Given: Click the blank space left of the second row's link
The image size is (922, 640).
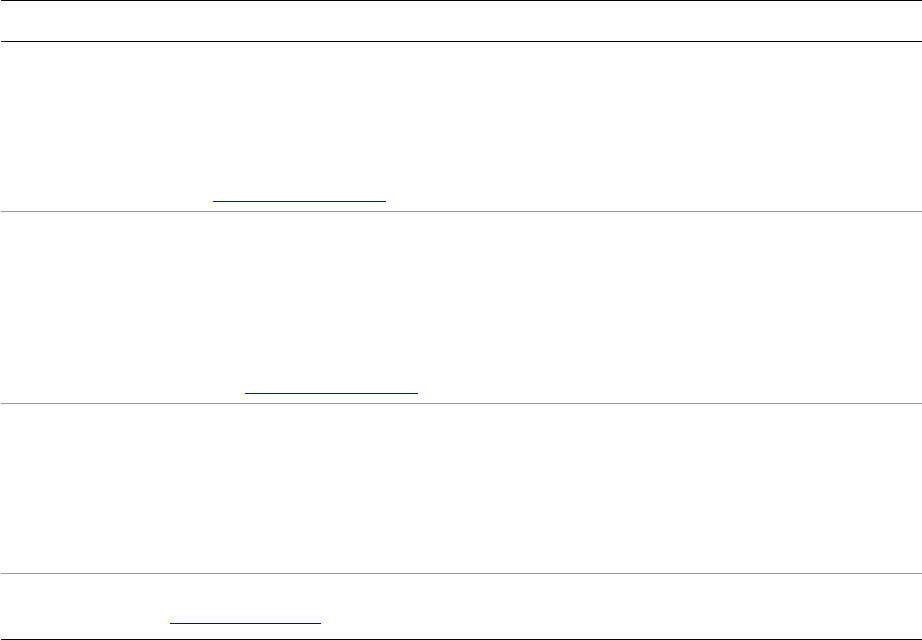Looking at the screenshot, I should pos(120,388).
